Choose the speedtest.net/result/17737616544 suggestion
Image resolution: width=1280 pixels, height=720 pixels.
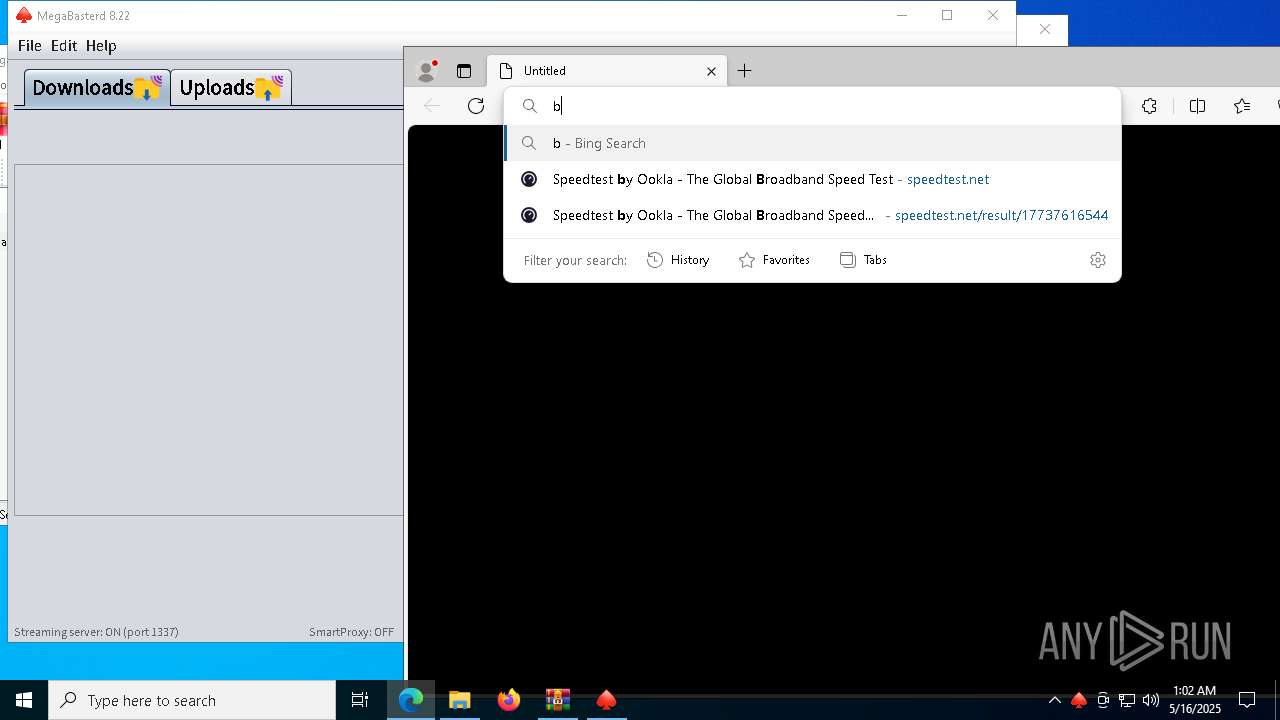tap(812, 215)
